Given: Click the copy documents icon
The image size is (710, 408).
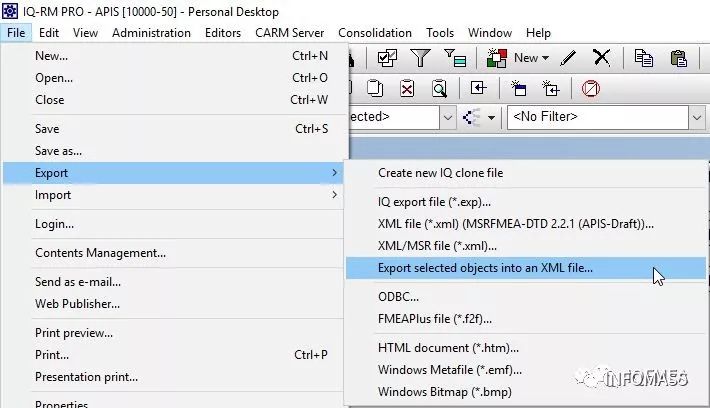Looking at the screenshot, I should tap(643, 58).
